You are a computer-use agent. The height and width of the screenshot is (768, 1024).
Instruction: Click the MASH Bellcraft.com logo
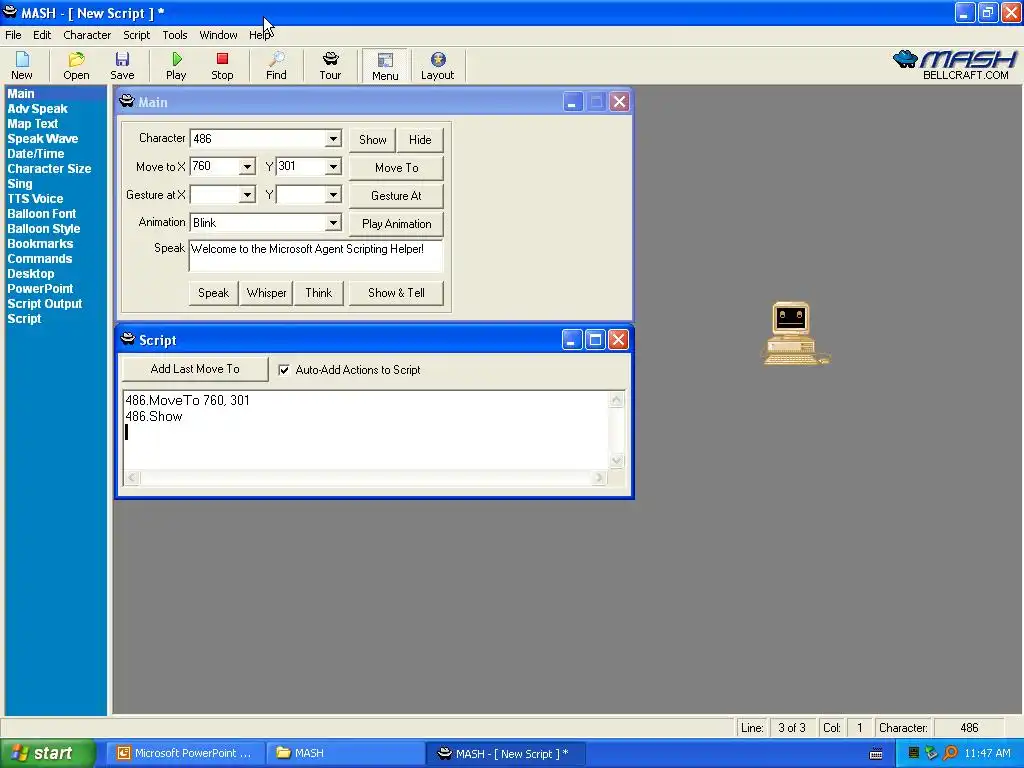955,65
